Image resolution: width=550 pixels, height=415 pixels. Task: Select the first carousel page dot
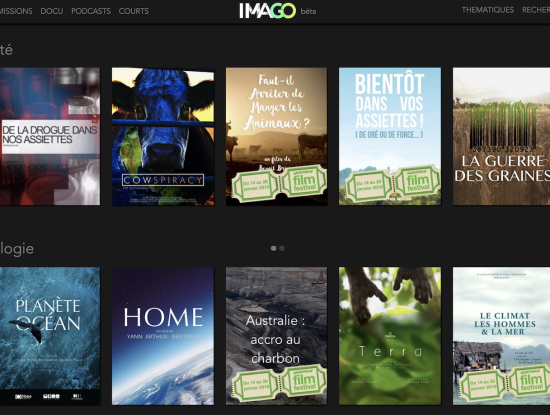pos(274,248)
